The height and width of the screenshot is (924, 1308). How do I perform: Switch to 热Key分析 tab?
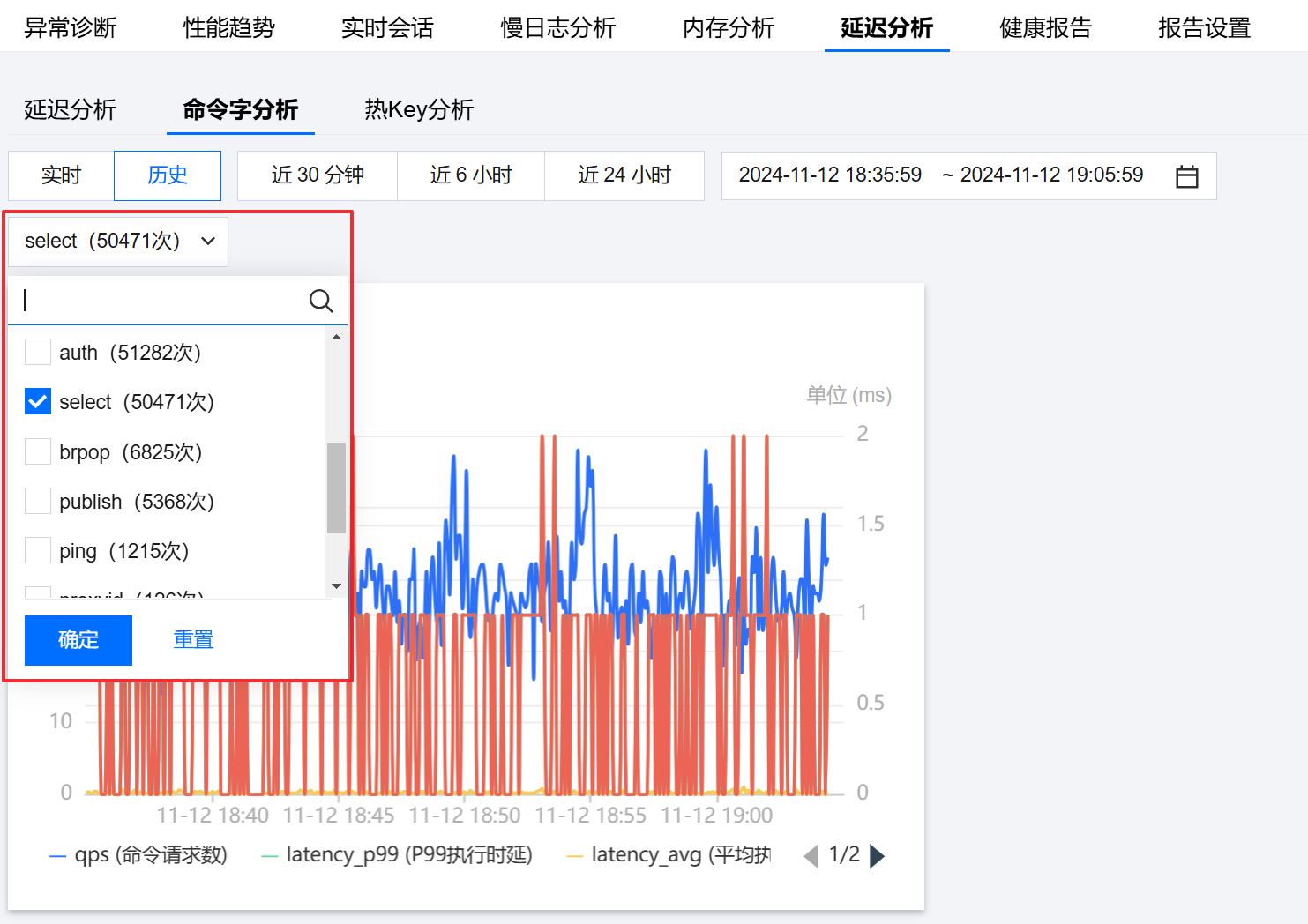(x=419, y=109)
